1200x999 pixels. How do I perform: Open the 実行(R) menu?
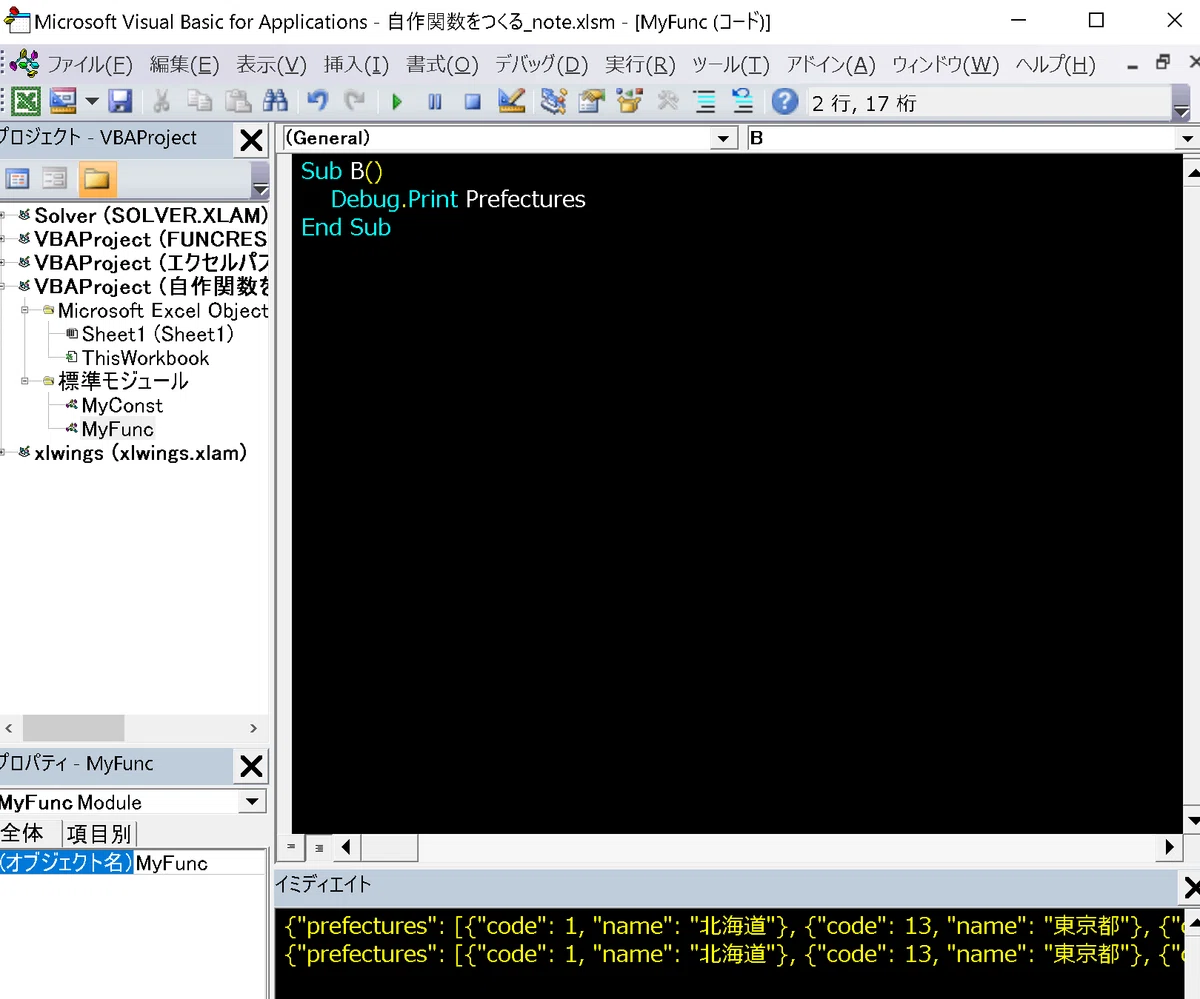point(640,65)
